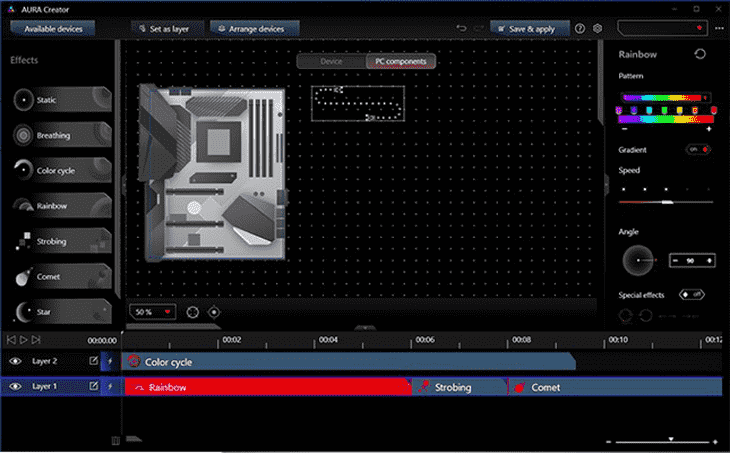Click the Save & apply button
Image resolution: width=730 pixels, height=453 pixels.
pos(530,29)
